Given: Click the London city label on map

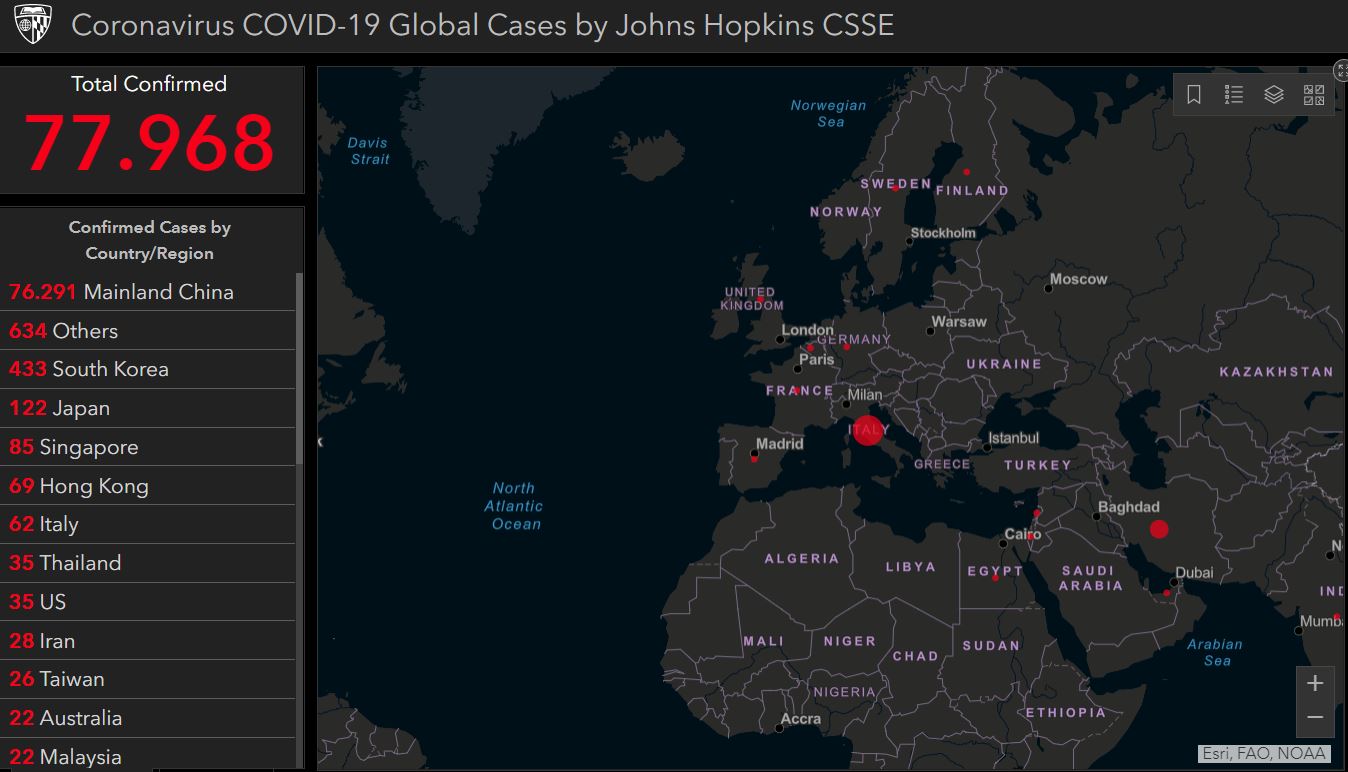Looking at the screenshot, I should [x=807, y=329].
